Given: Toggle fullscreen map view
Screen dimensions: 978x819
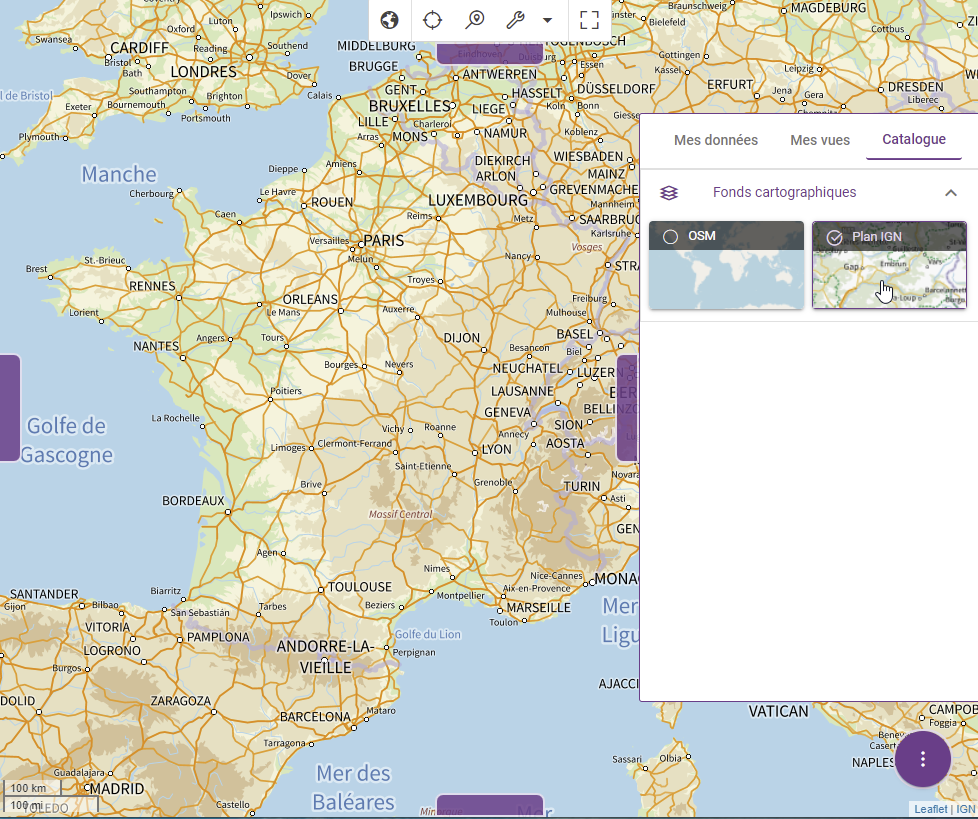Looking at the screenshot, I should point(589,20).
